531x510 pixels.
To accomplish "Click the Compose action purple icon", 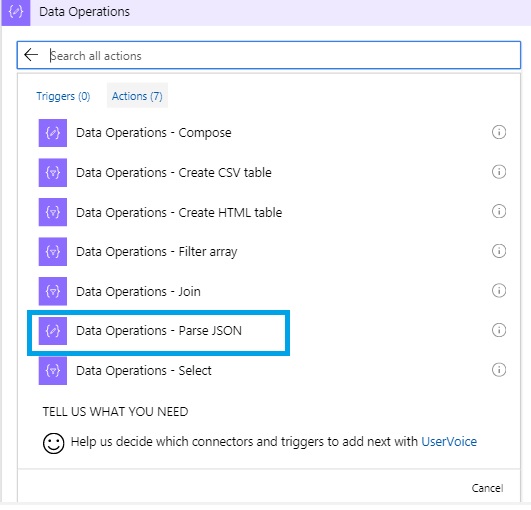I will pyautogui.click(x=52, y=133).
